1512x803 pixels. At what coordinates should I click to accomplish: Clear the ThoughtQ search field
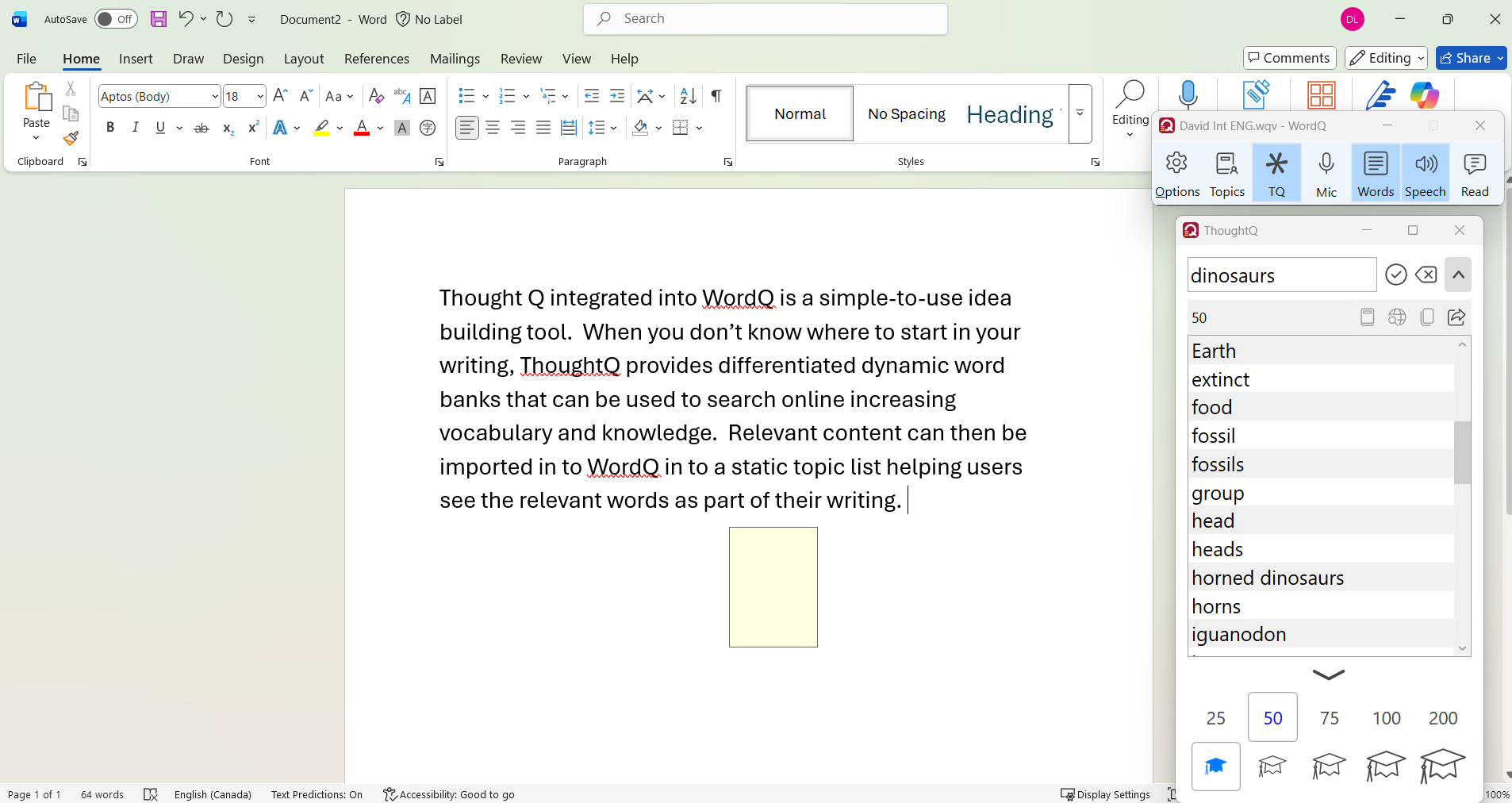coord(1426,275)
